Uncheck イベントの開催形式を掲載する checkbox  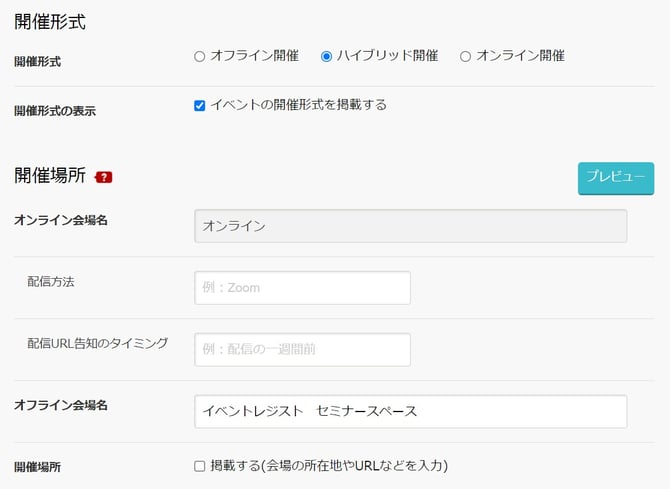(200, 105)
